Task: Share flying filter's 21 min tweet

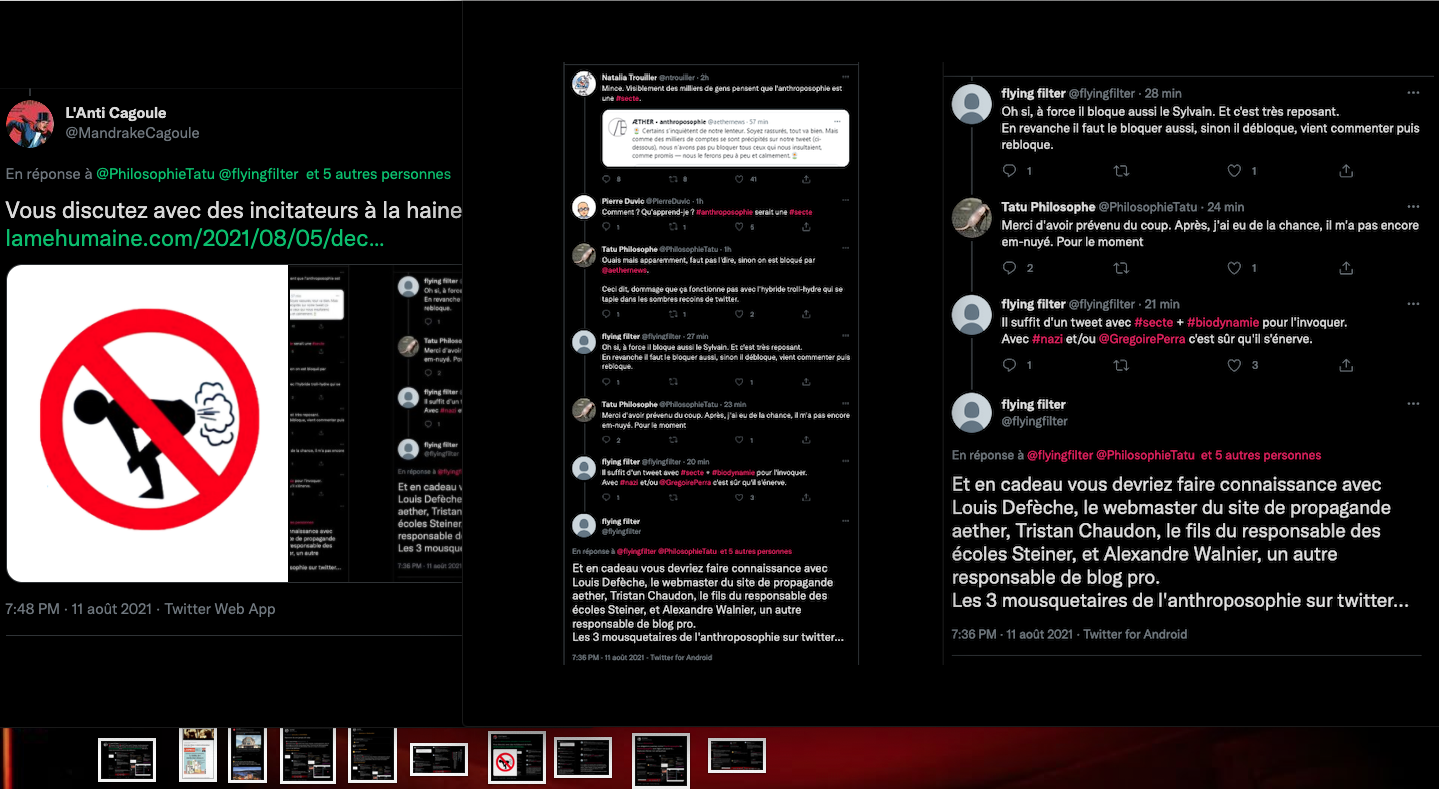Action: tap(1346, 365)
